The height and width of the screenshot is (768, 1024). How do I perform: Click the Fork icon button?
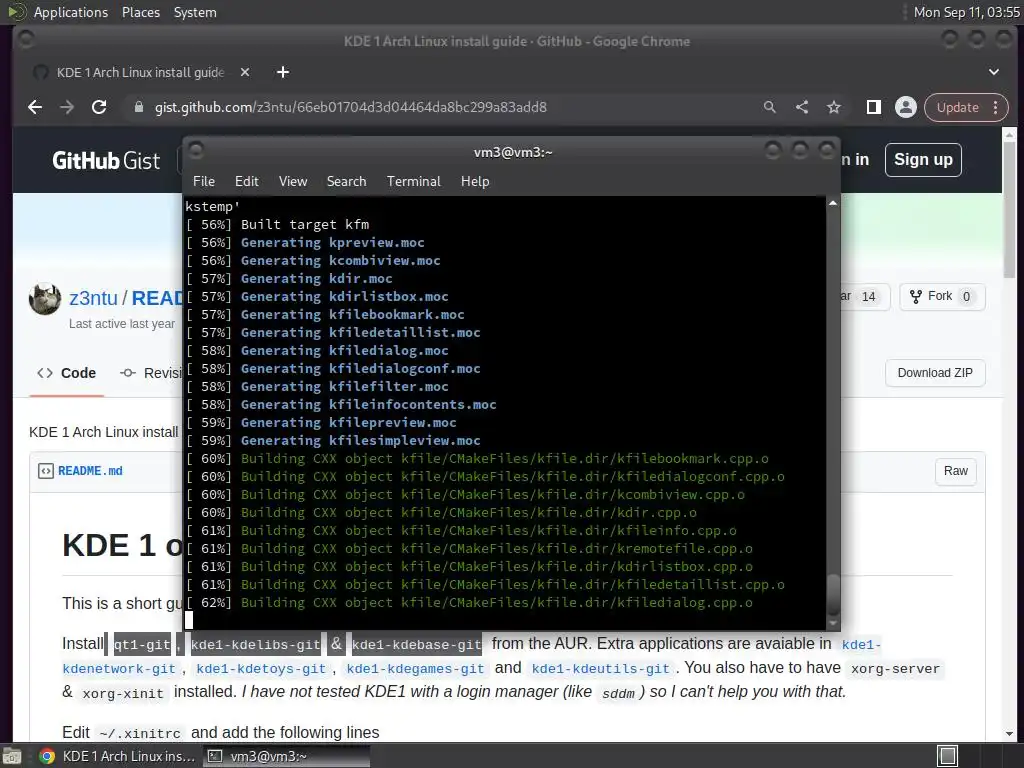(916, 296)
